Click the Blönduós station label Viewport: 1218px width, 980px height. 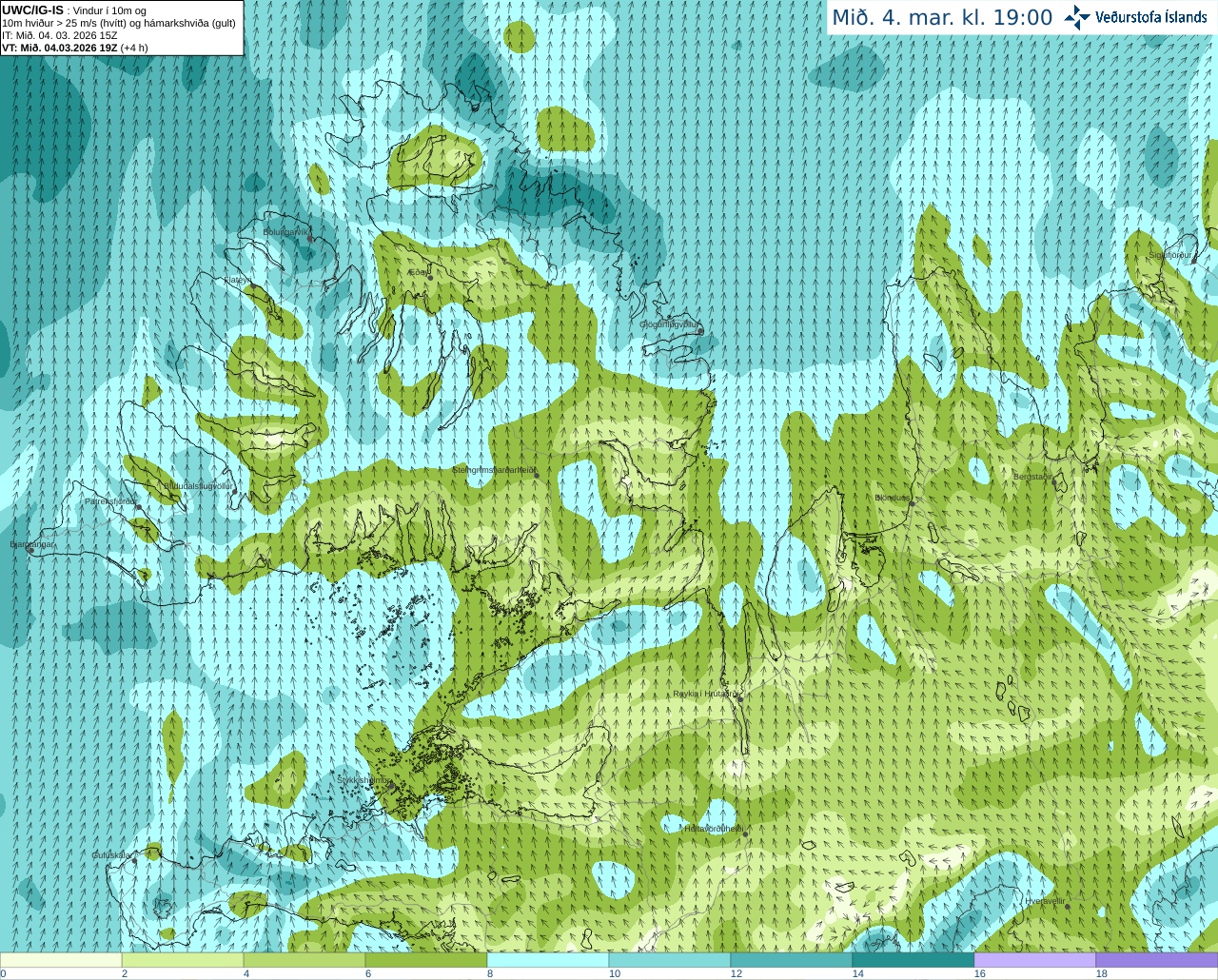[893, 498]
